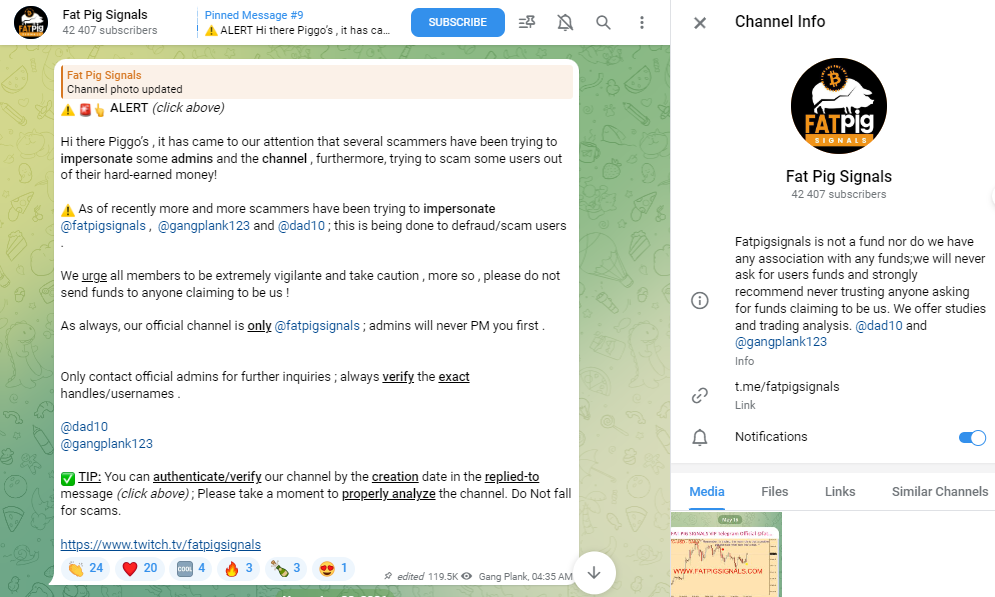Click the link icon next to t.me/fatpigsignals

coord(700,395)
